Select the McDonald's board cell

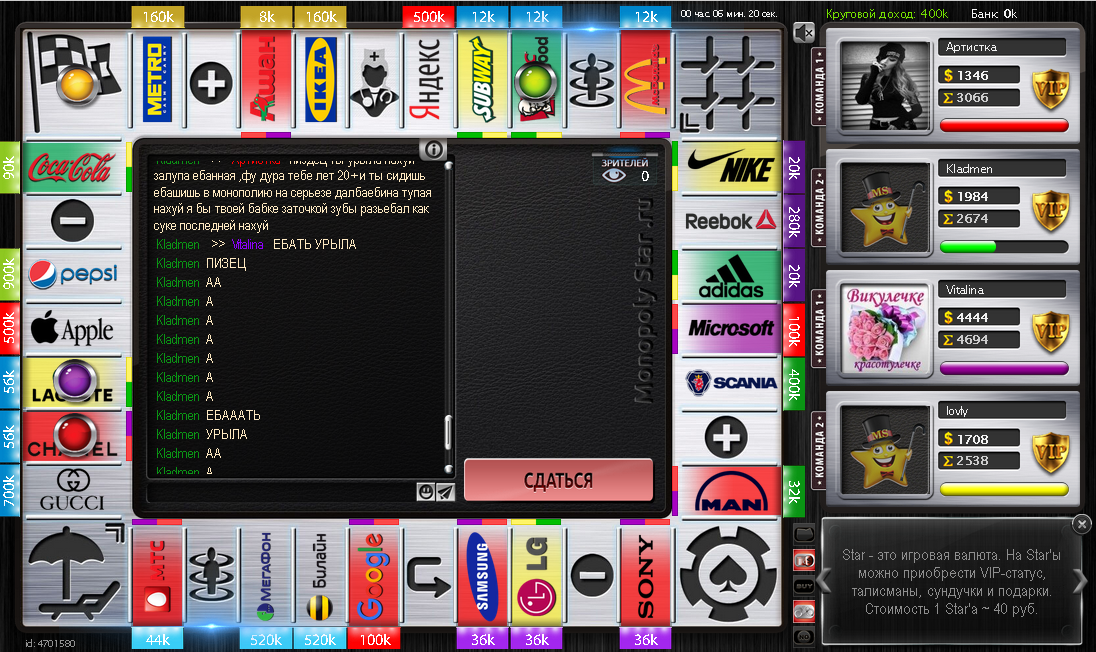point(646,79)
